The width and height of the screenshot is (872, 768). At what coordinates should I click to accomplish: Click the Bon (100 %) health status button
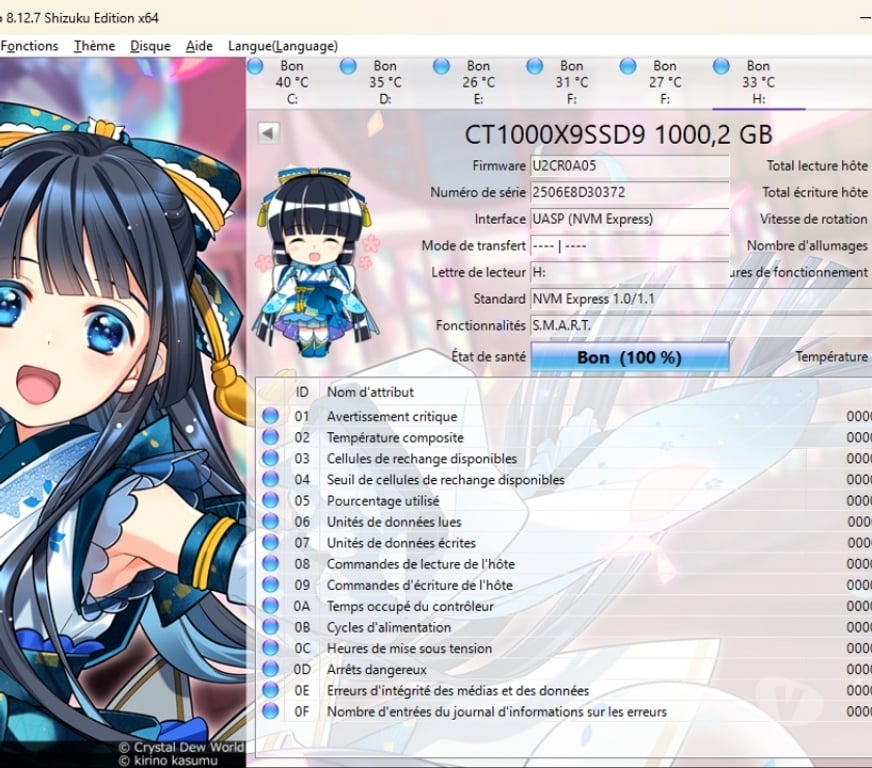629,357
